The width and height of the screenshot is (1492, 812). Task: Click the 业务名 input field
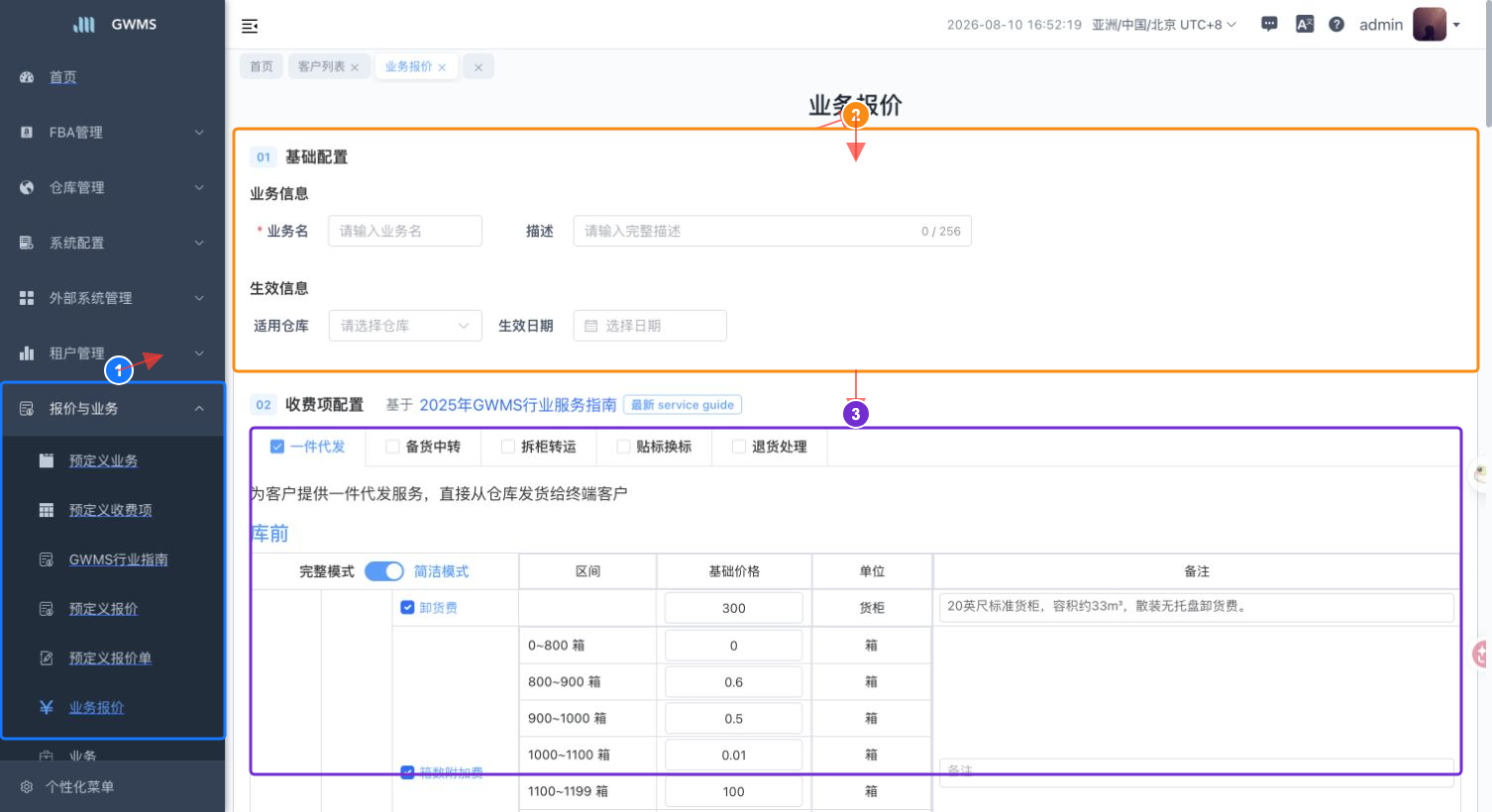coord(405,231)
